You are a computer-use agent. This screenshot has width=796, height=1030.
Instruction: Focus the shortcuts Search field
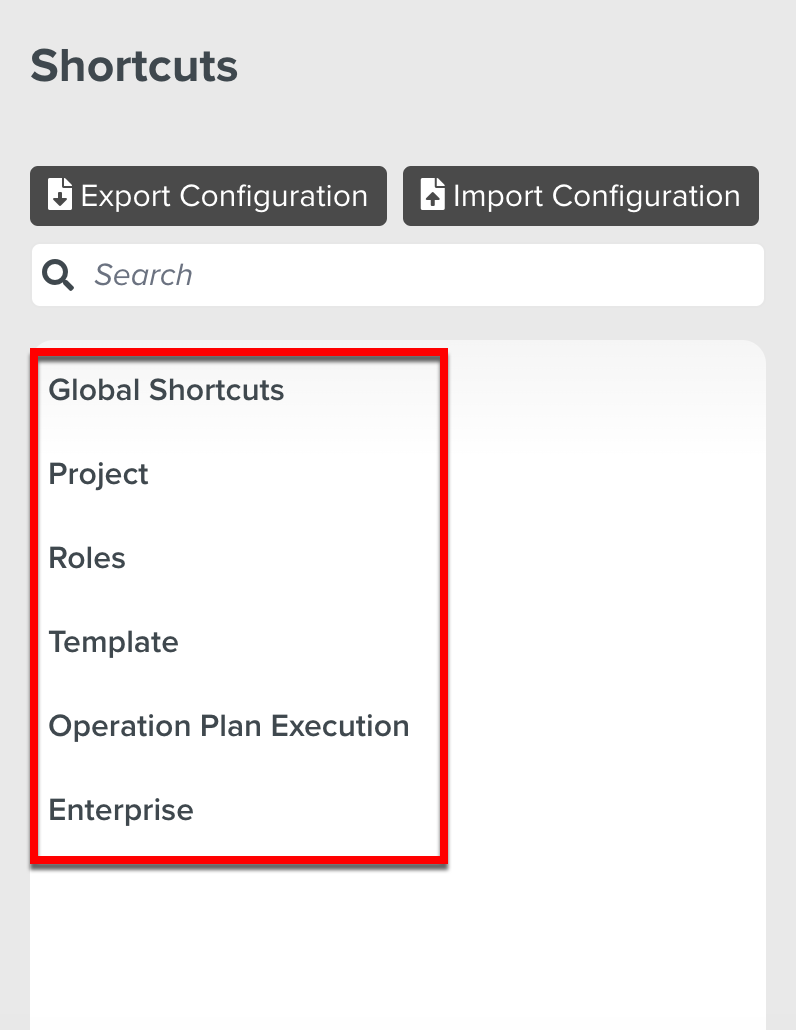(x=420, y=275)
